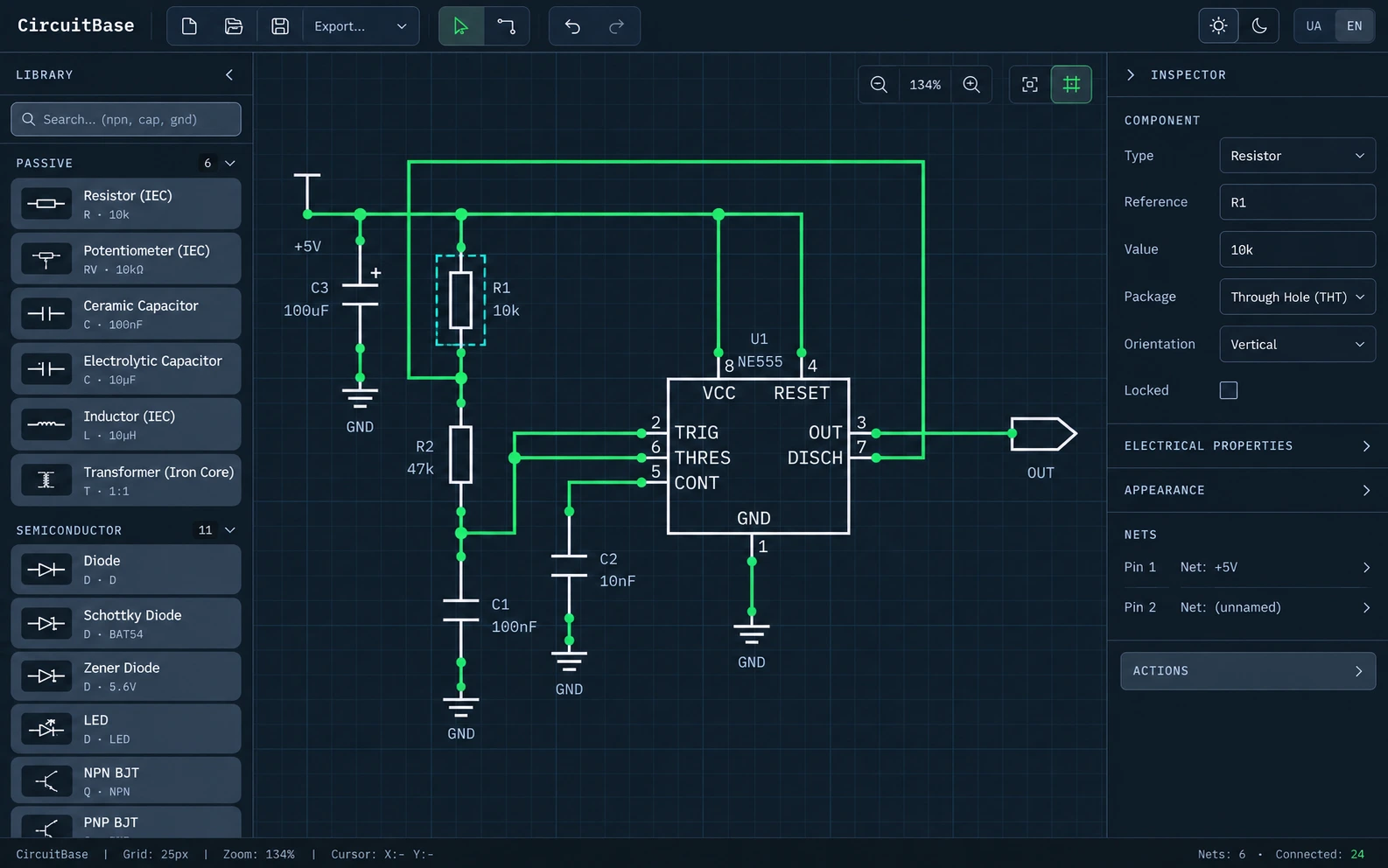
Task: Open an existing file via folder icon
Action: pyautogui.click(x=234, y=26)
